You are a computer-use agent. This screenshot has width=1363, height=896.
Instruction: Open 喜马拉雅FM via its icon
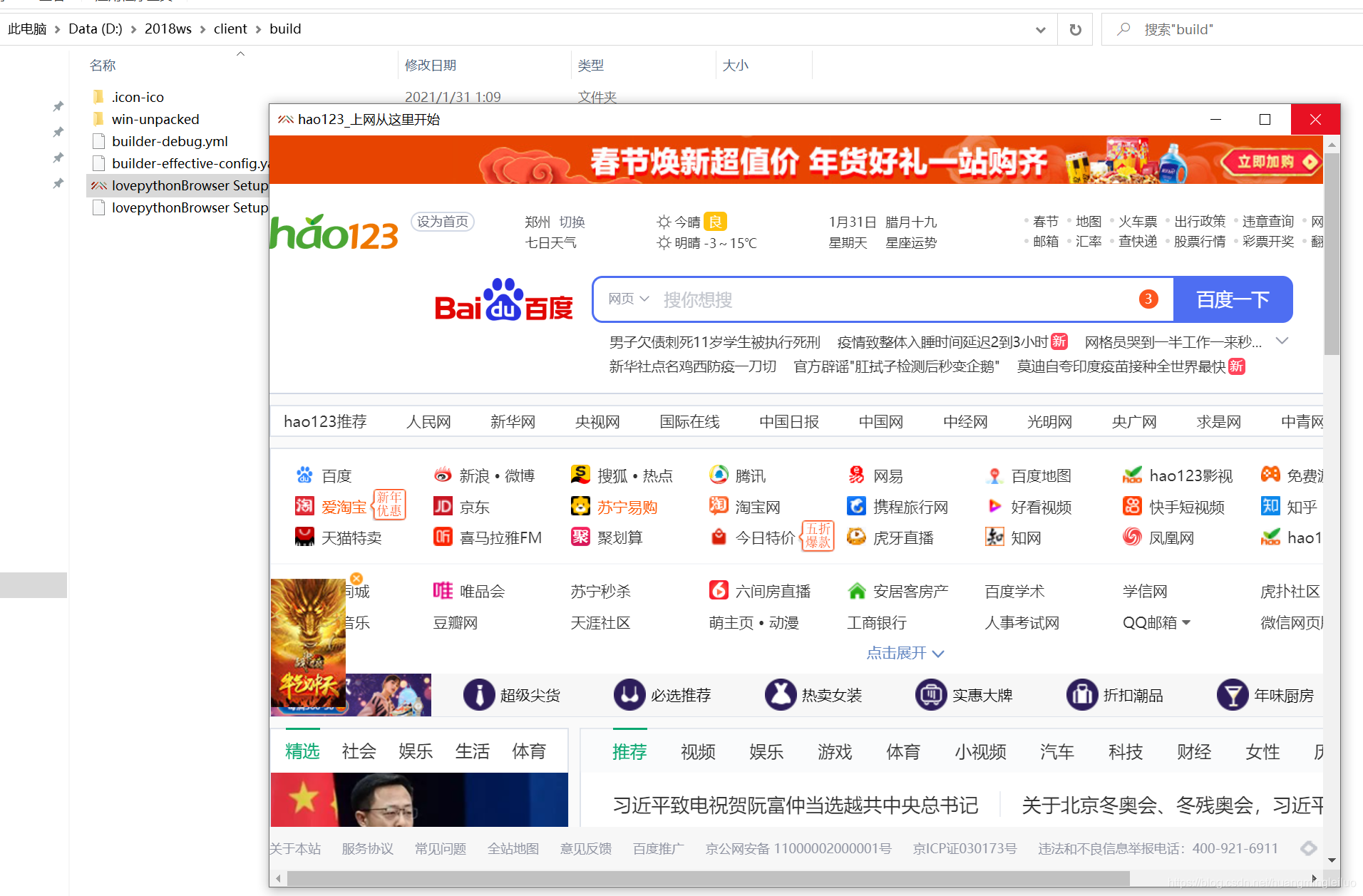coord(443,537)
